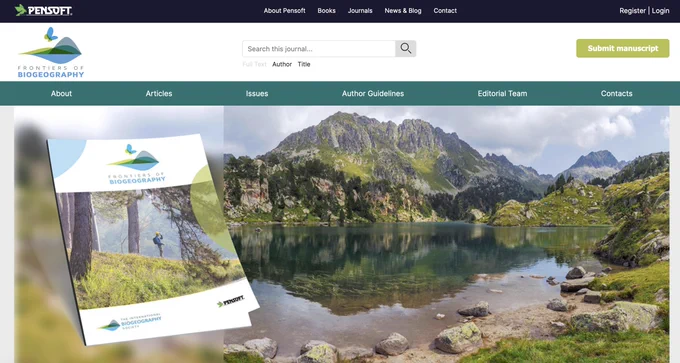The height and width of the screenshot is (363, 680).
Task: Click the Pensoft logo in top bar
Action: click(43, 10)
